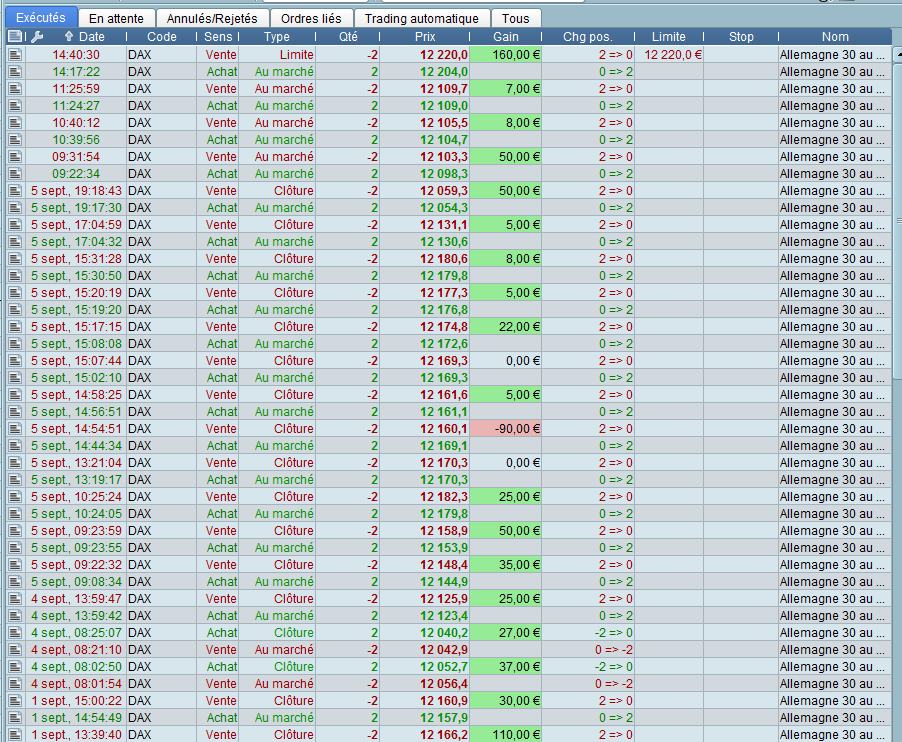Click the scrollbar up arrow
Screen dimensions: 902x742
tap(897, 54)
